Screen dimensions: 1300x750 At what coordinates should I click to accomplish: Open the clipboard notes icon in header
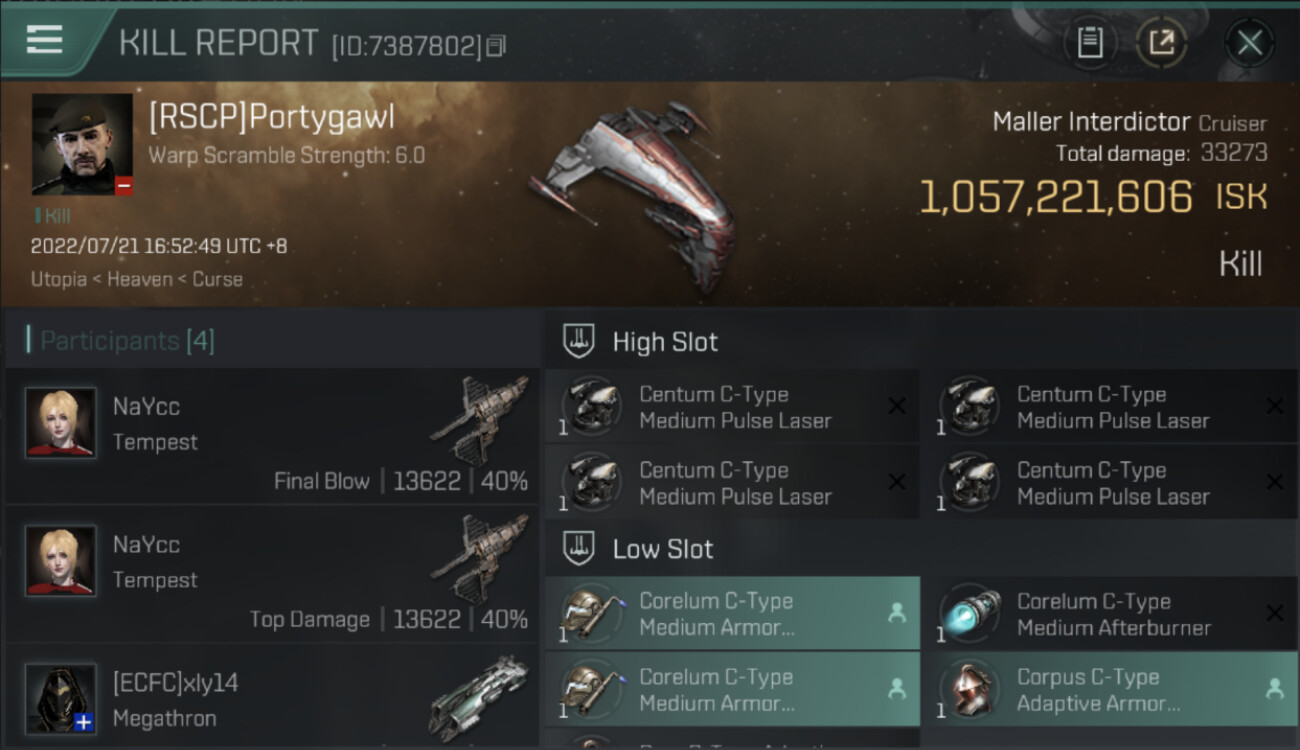tap(1090, 43)
